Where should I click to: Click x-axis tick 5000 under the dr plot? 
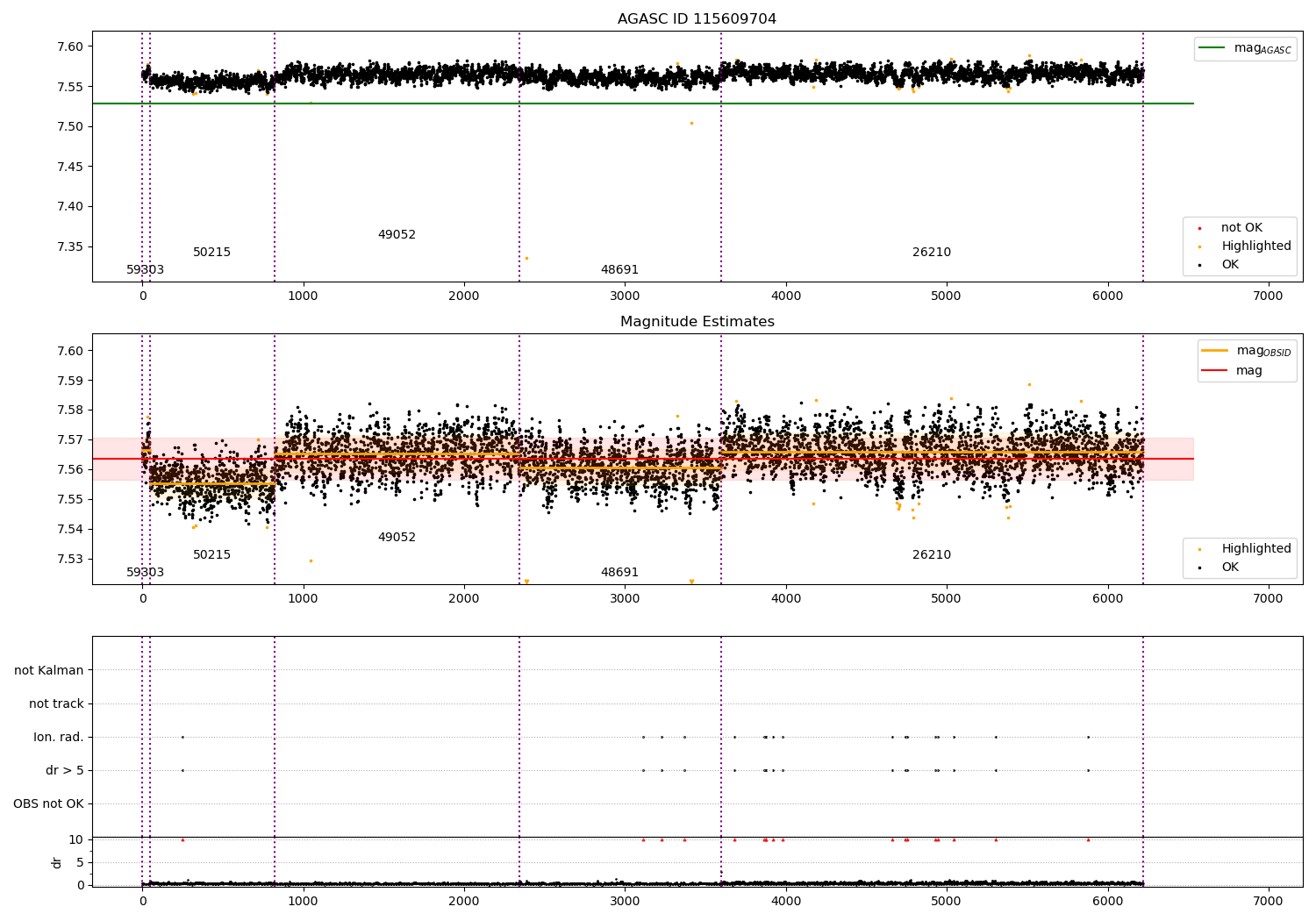pyautogui.click(x=947, y=902)
